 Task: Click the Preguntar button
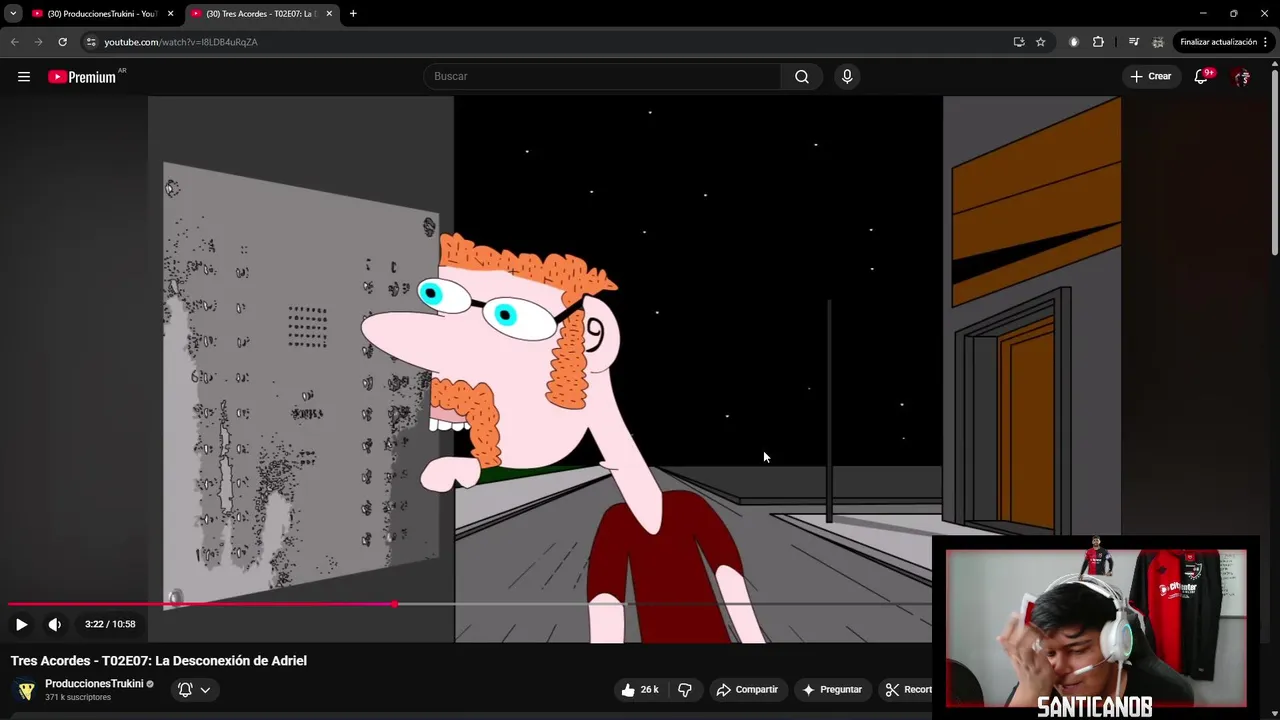pyautogui.click(x=832, y=689)
